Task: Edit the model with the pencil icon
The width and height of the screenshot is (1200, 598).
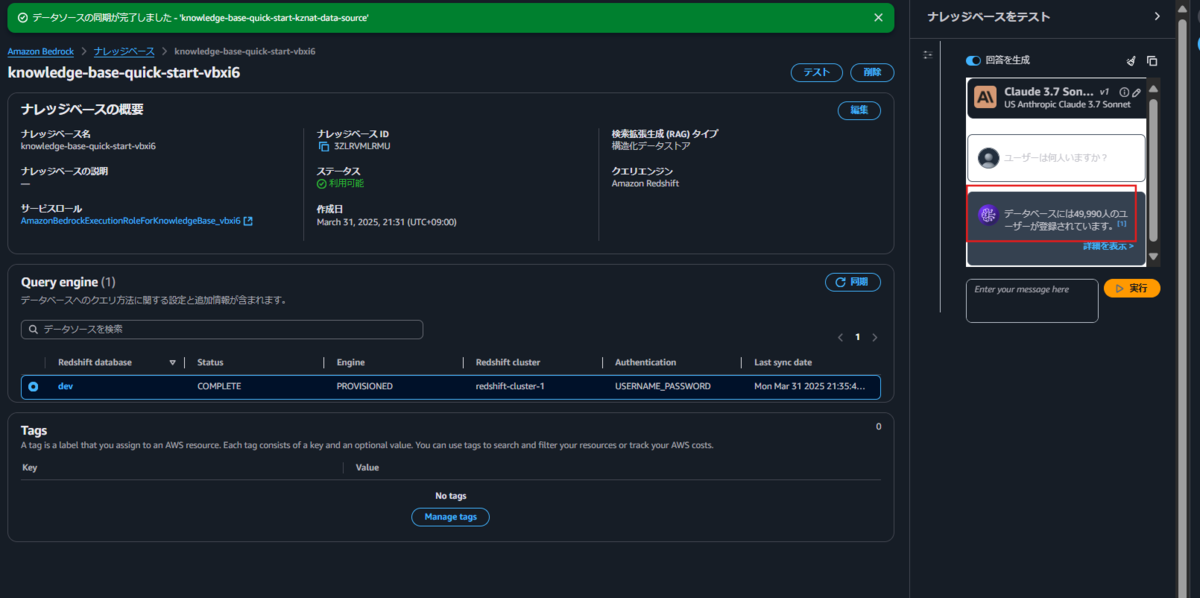Action: 1136,92
